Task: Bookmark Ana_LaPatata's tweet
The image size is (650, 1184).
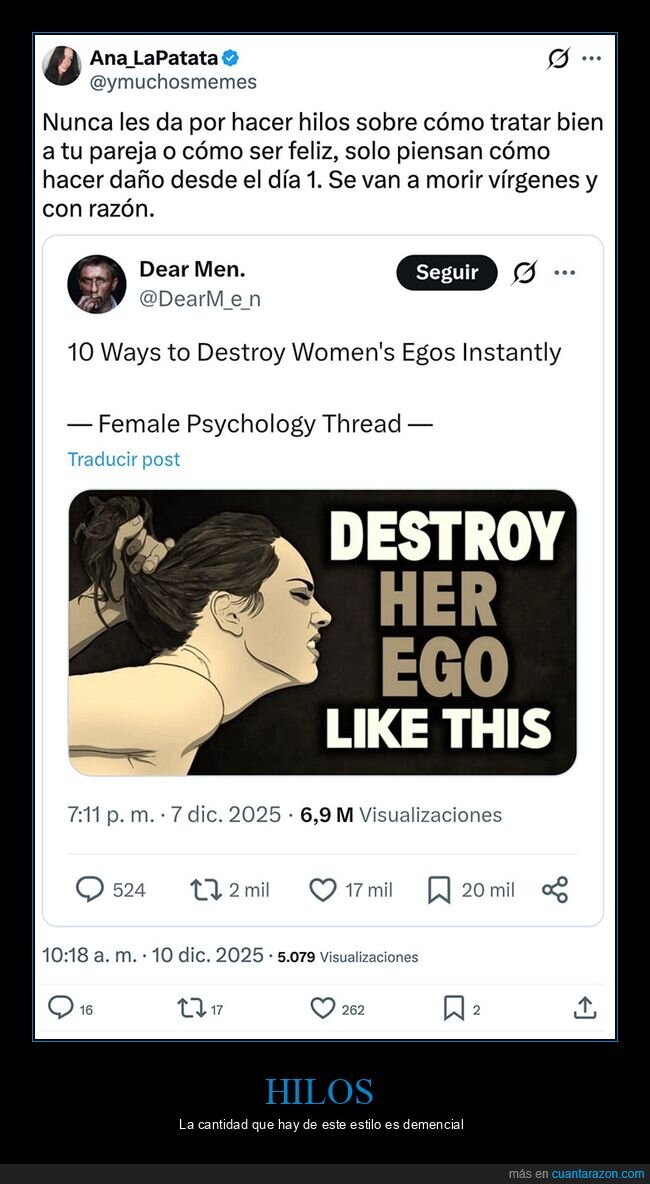Action: (454, 1009)
